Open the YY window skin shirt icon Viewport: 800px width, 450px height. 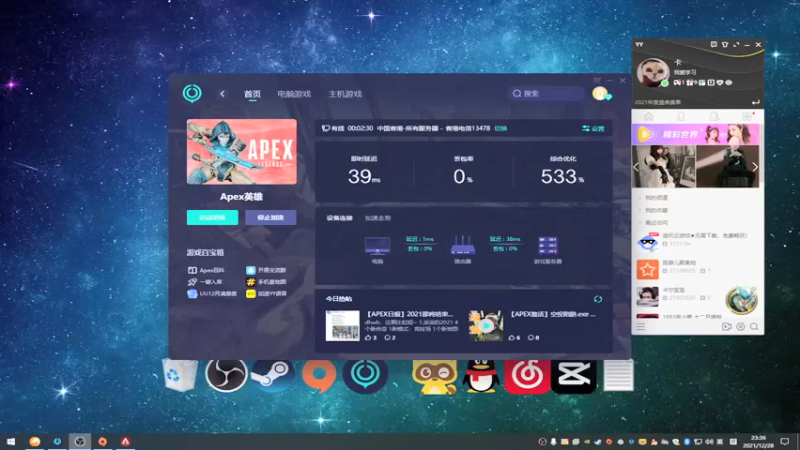[724, 45]
